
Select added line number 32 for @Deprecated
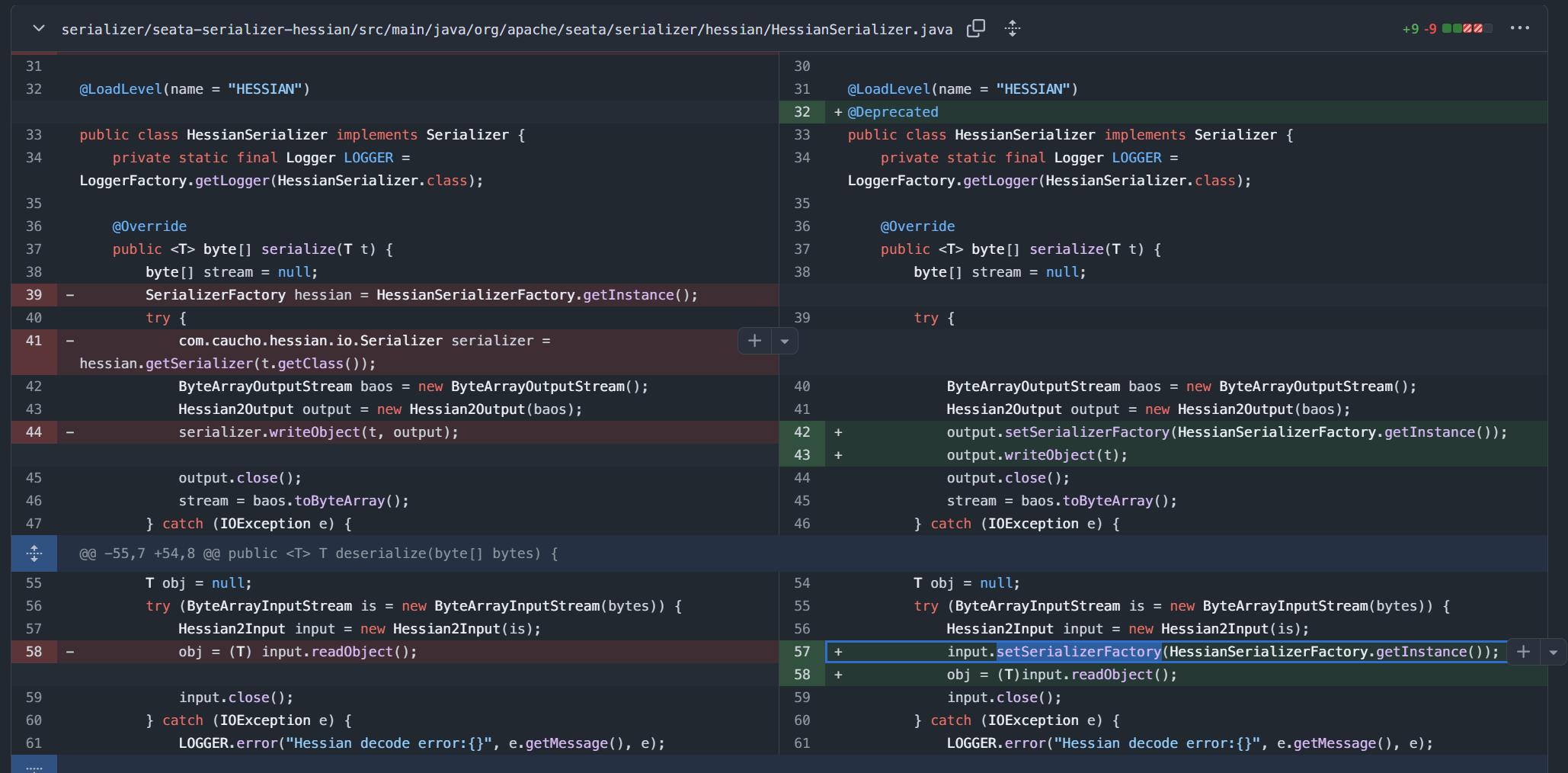tap(802, 112)
